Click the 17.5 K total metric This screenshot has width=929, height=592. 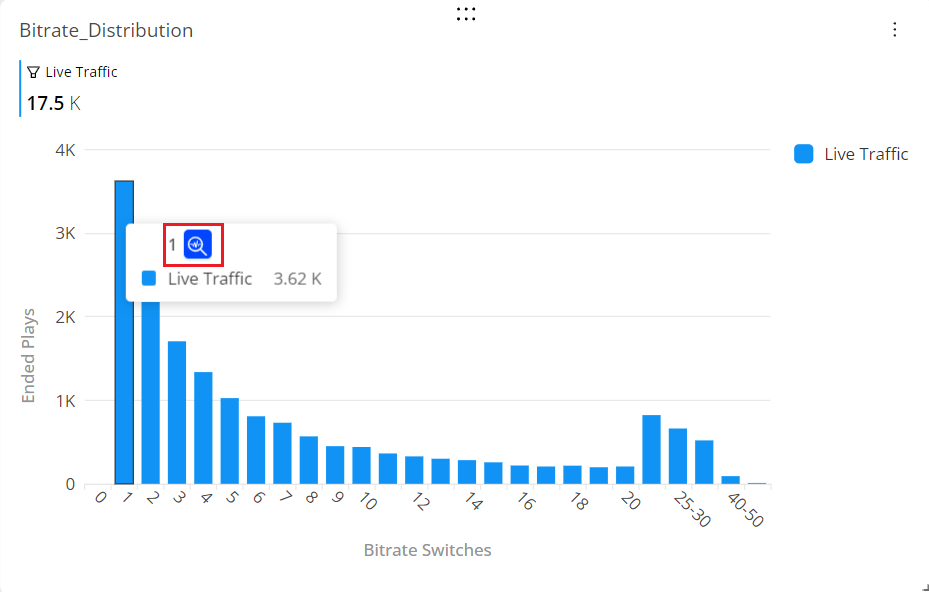pos(53,104)
